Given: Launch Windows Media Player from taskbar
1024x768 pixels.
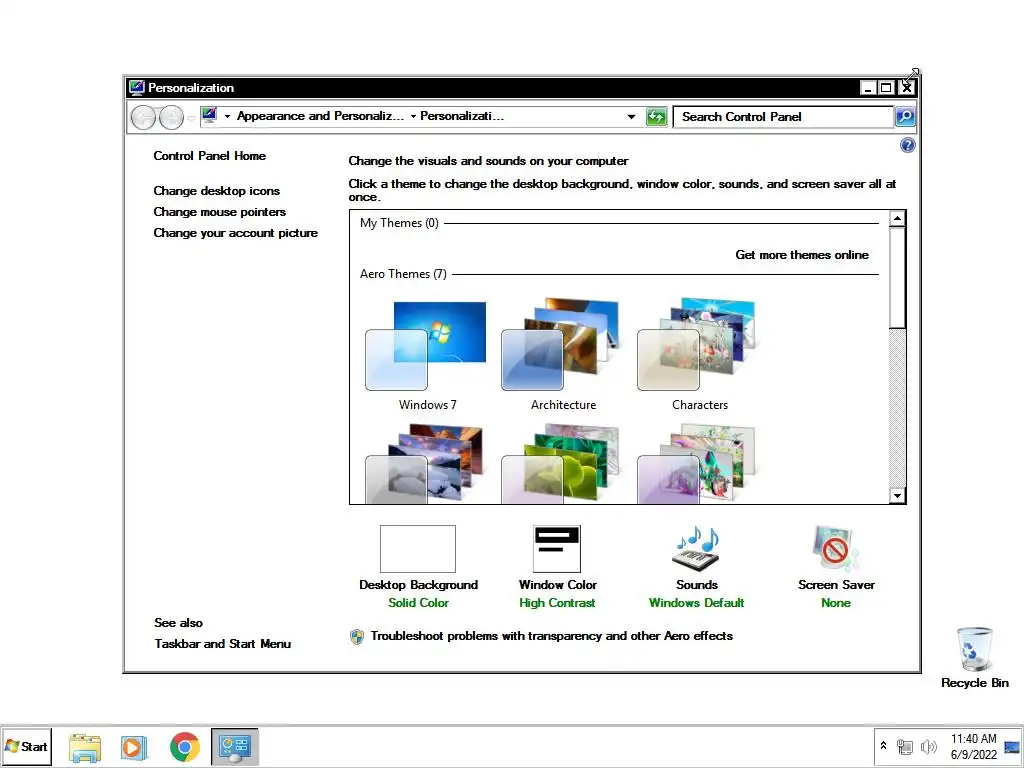Looking at the screenshot, I should (x=134, y=747).
